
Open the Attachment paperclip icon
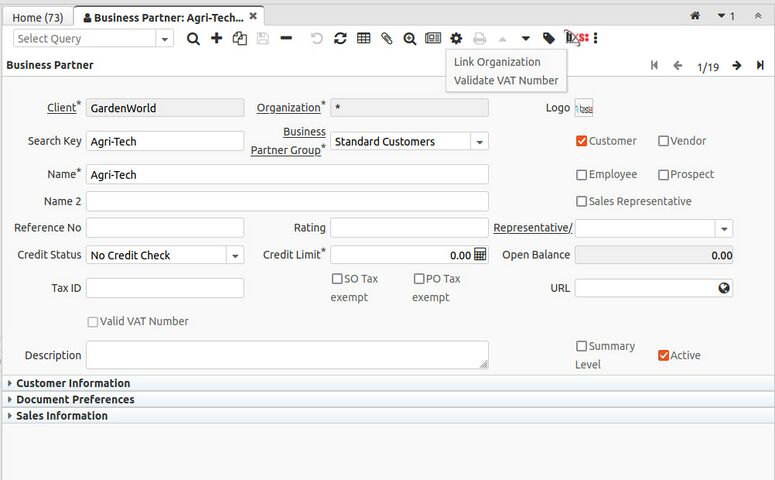click(387, 38)
